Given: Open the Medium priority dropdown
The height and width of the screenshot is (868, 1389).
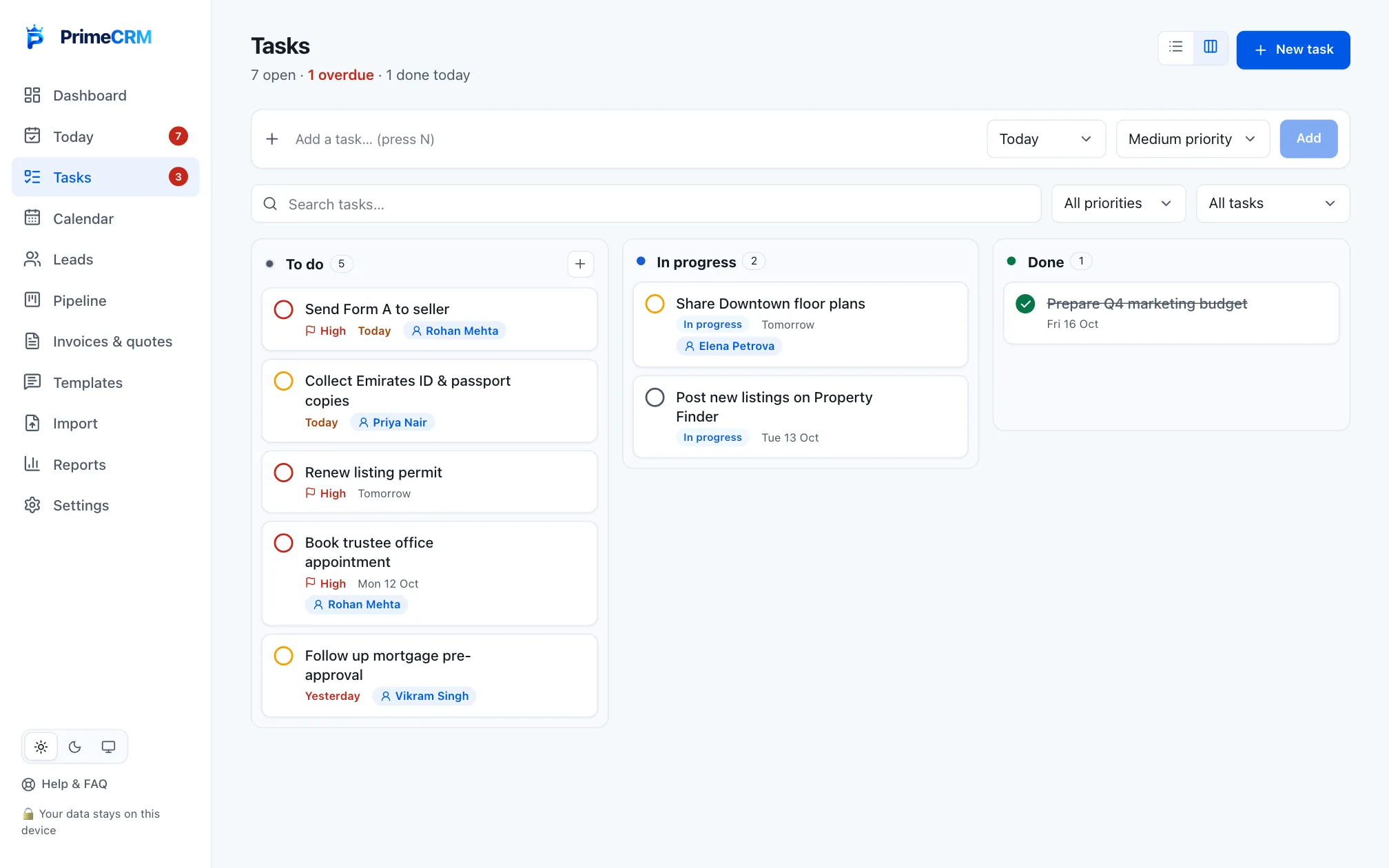Looking at the screenshot, I should pyautogui.click(x=1193, y=139).
